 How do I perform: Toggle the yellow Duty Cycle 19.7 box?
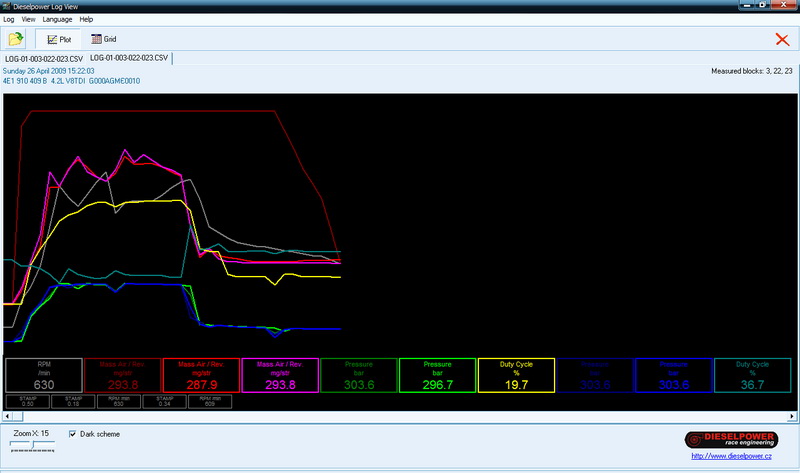tap(516, 375)
